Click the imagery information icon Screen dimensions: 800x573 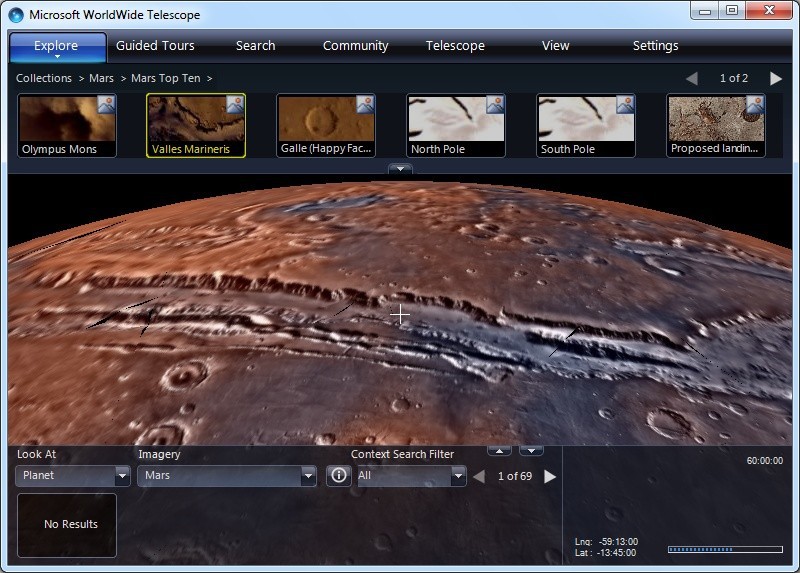[x=339, y=476]
